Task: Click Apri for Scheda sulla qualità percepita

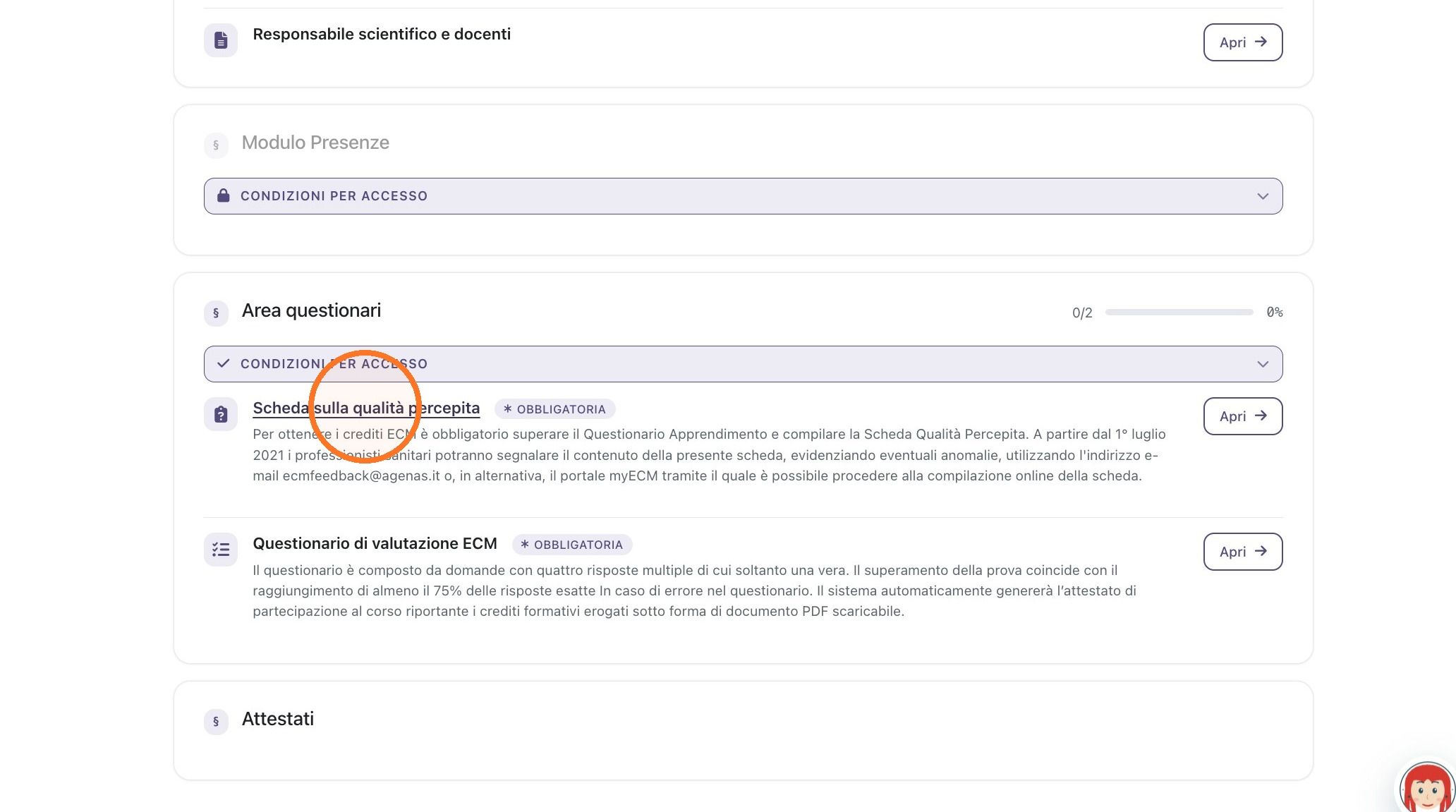Action: pos(1243,416)
